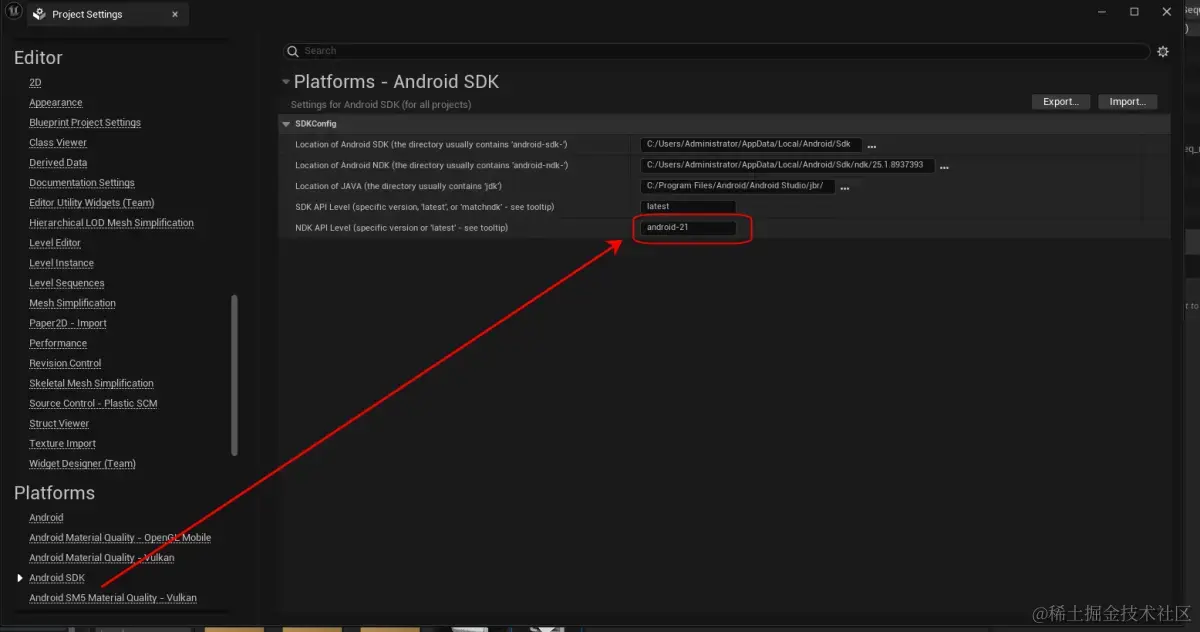The image size is (1200, 632).
Task: Click the Import... button
Action: [1127, 102]
